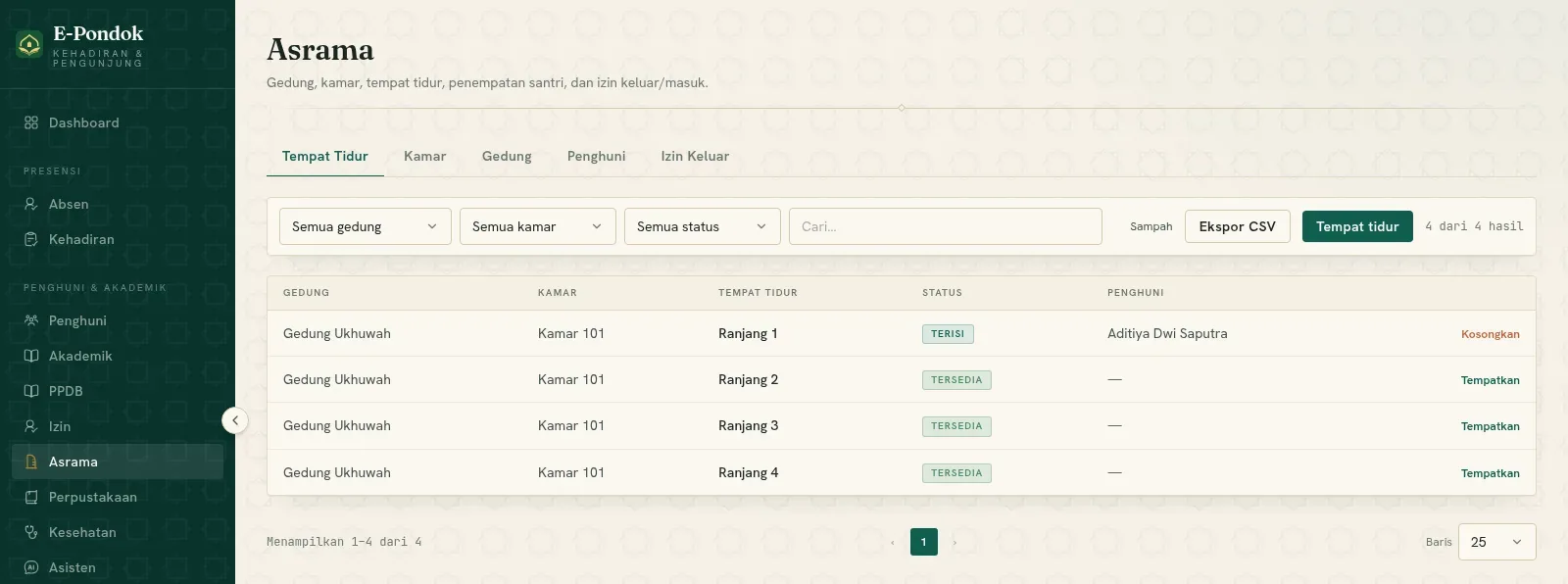This screenshot has height=584, width=1568.
Task: Click Kosongkan for Ranjang 1
Action: [1491, 334]
